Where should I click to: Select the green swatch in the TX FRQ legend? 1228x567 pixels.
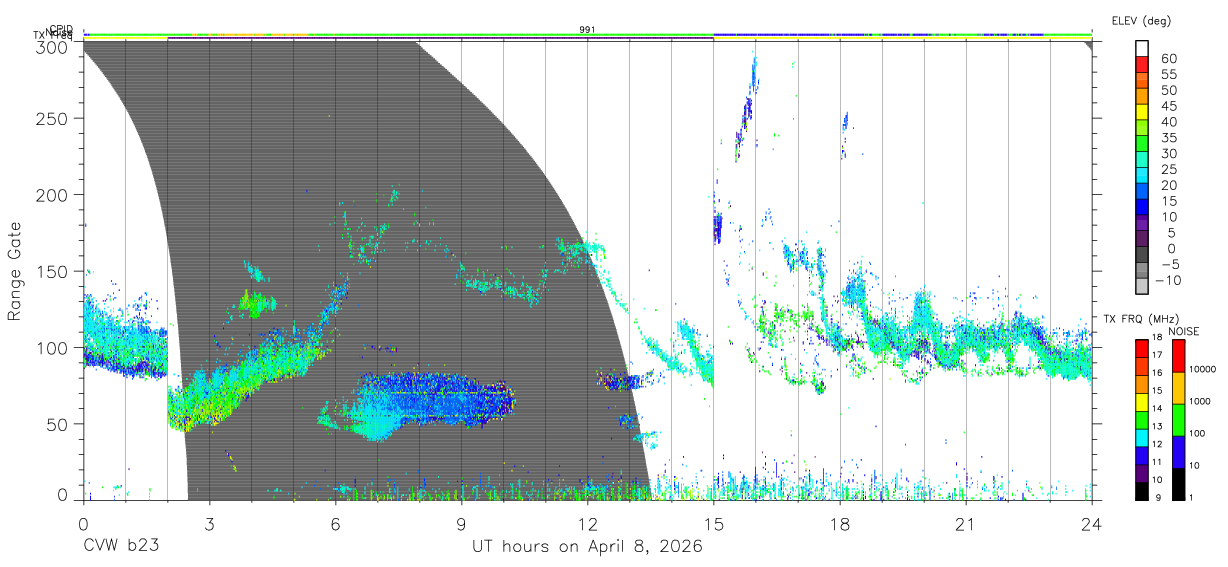coord(1142,419)
